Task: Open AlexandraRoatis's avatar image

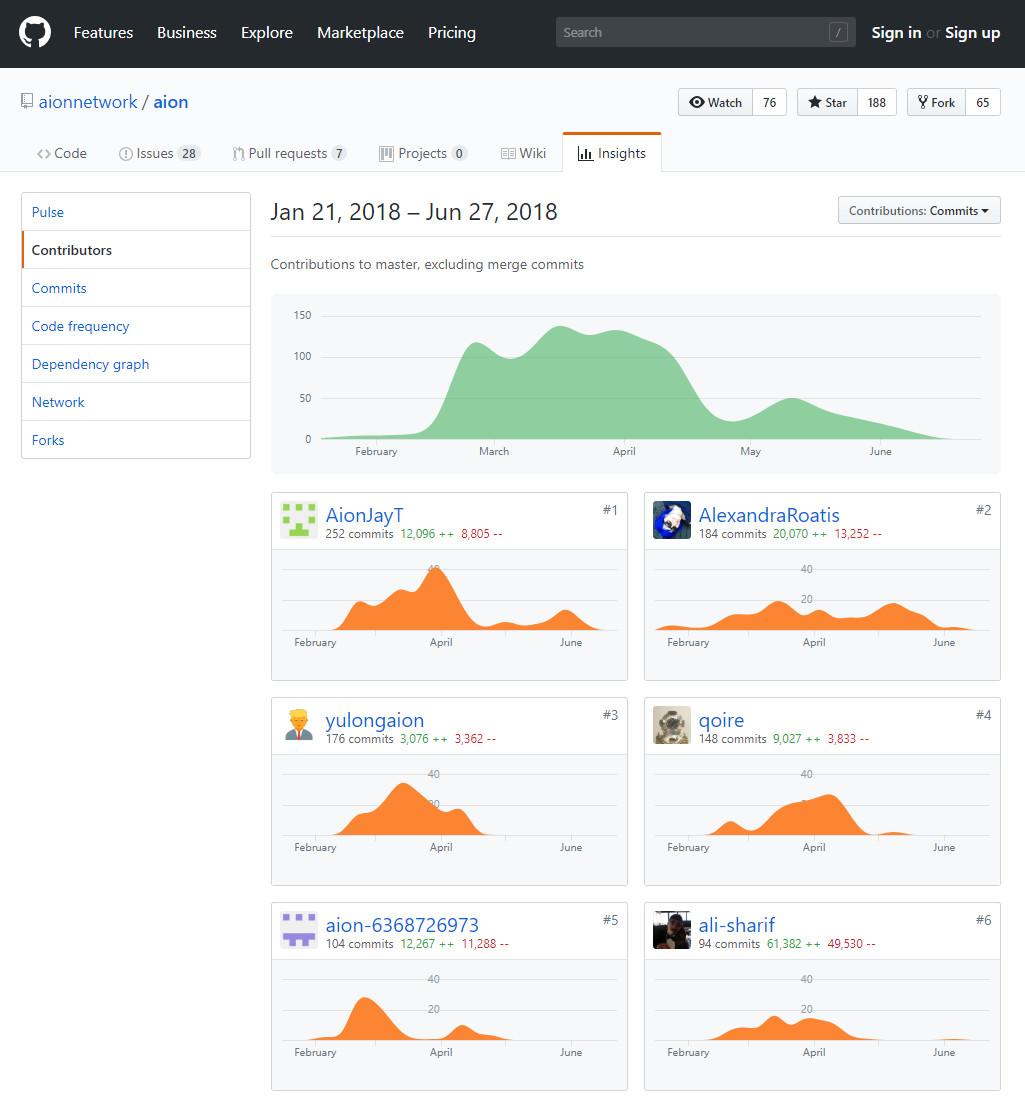Action: pos(672,520)
